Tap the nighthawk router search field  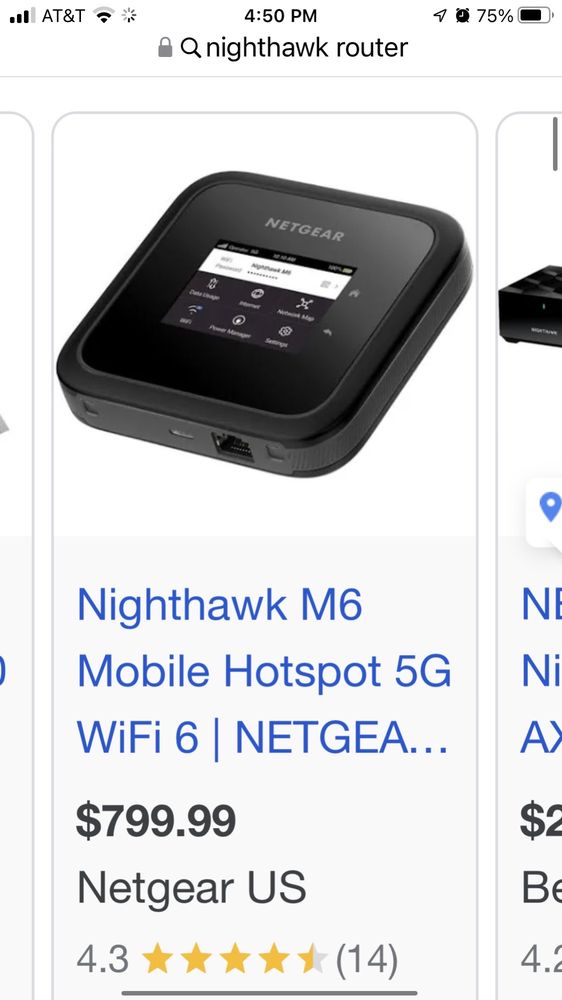283,48
